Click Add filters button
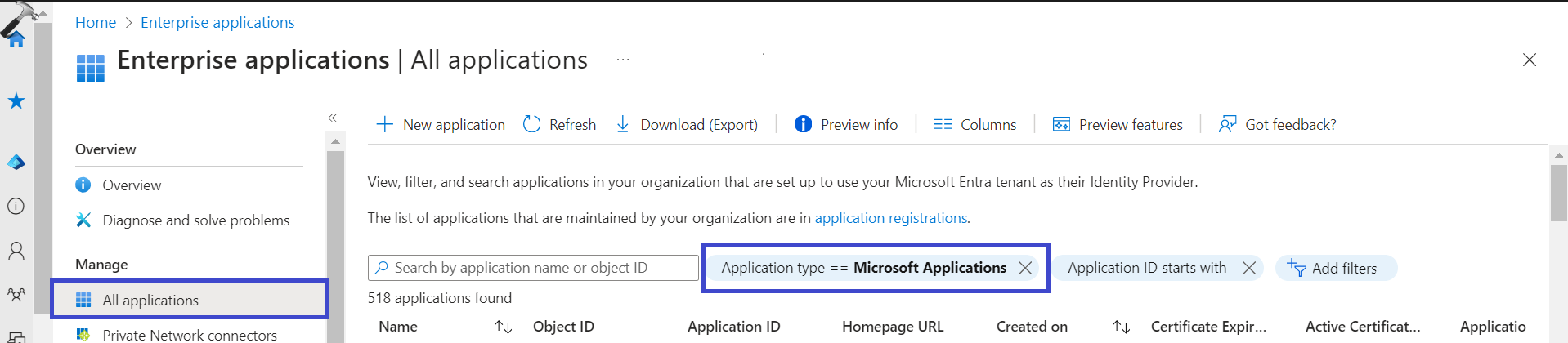 1335,268
